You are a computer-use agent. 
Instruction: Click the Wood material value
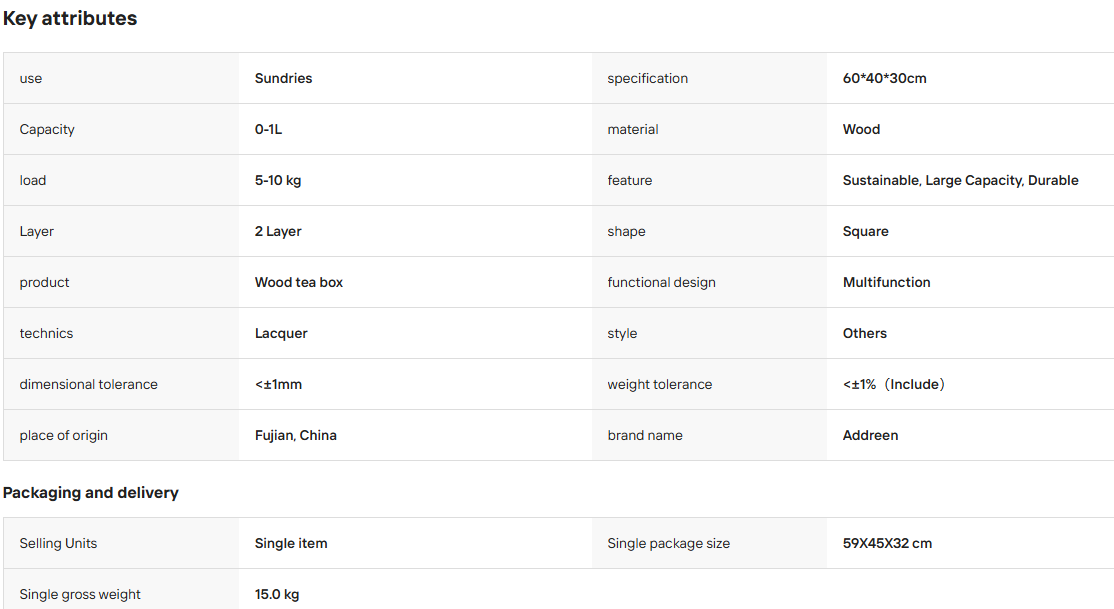click(x=861, y=129)
